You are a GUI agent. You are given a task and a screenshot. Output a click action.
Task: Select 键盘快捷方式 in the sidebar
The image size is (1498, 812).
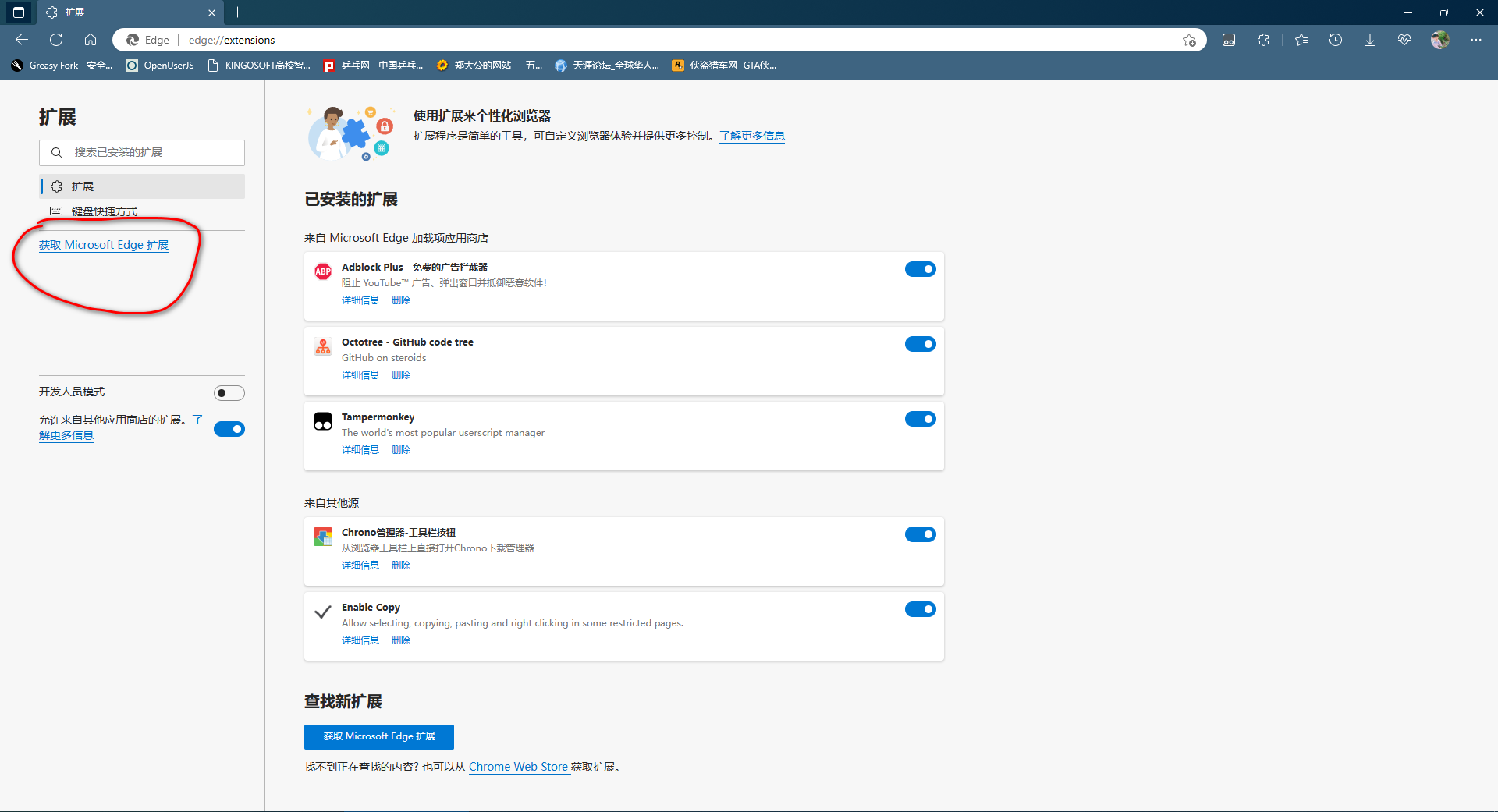(142, 211)
